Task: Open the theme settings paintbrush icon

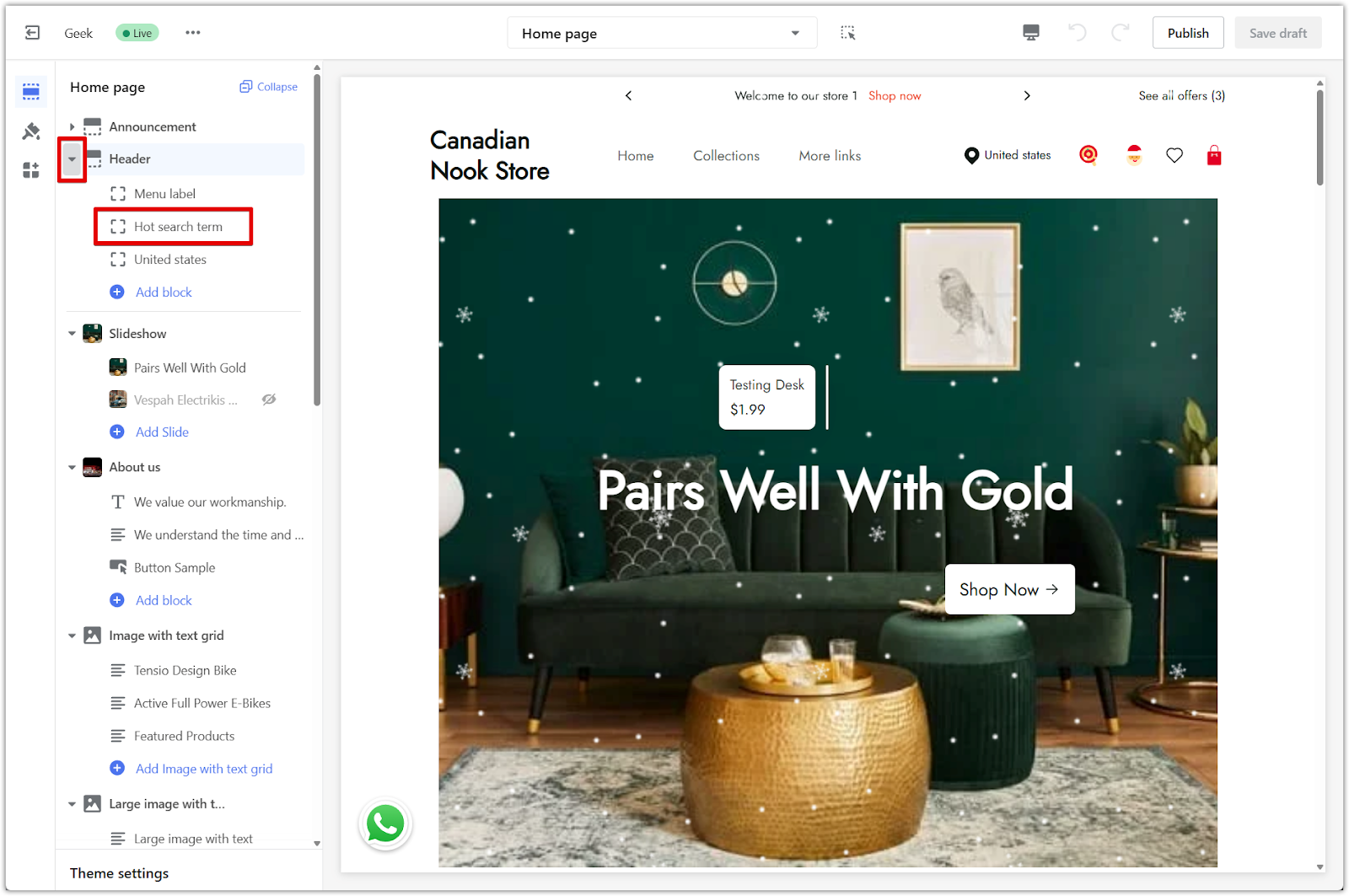Action: click(x=31, y=131)
